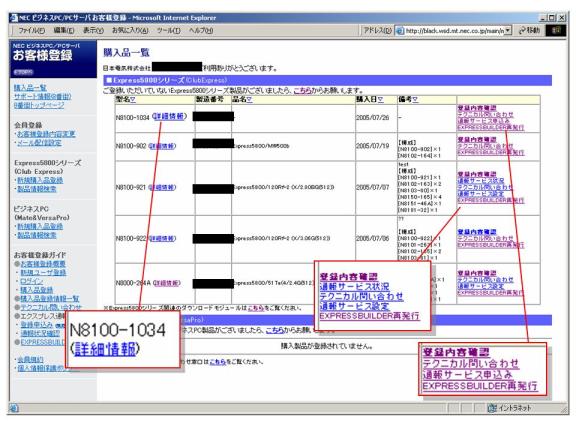Open 登録内容確認 for the N8000-264A row
The image size is (576, 432).
pyautogui.click(x=477, y=273)
